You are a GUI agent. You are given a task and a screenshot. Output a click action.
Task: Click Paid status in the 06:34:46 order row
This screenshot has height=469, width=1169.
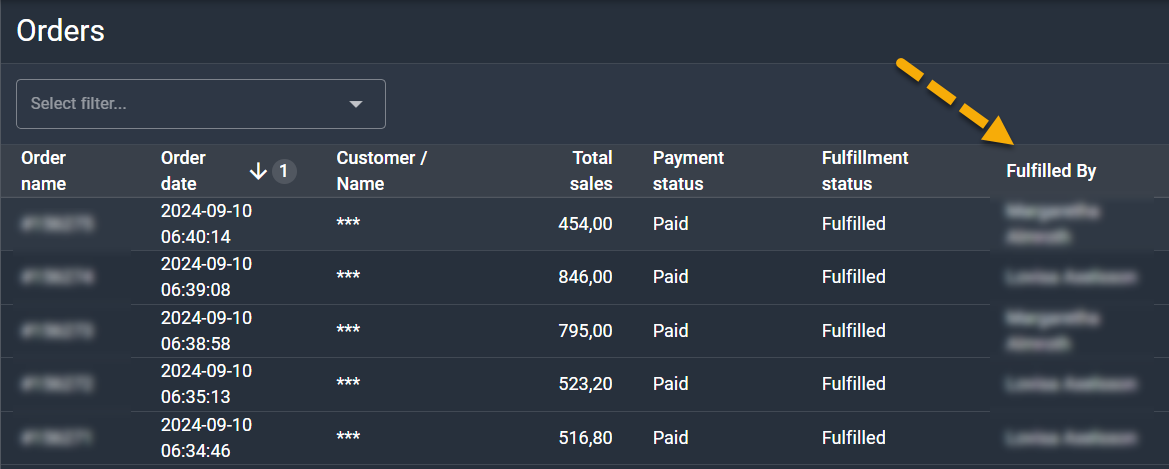point(670,438)
